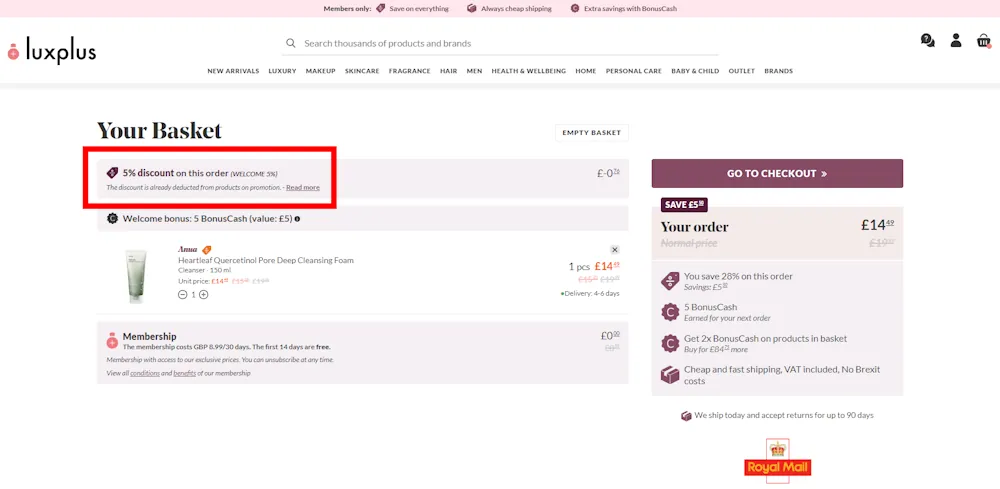
Task: Open the HAIR menu
Action: pyautogui.click(x=448, y=71)
